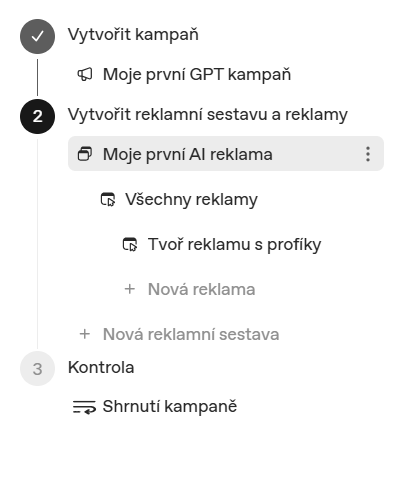Viewport: 411px width, 487px height.
Task: Click the Shrnutí kampaně summary icon
Action: pyautogui.click(x=84, y=407)
